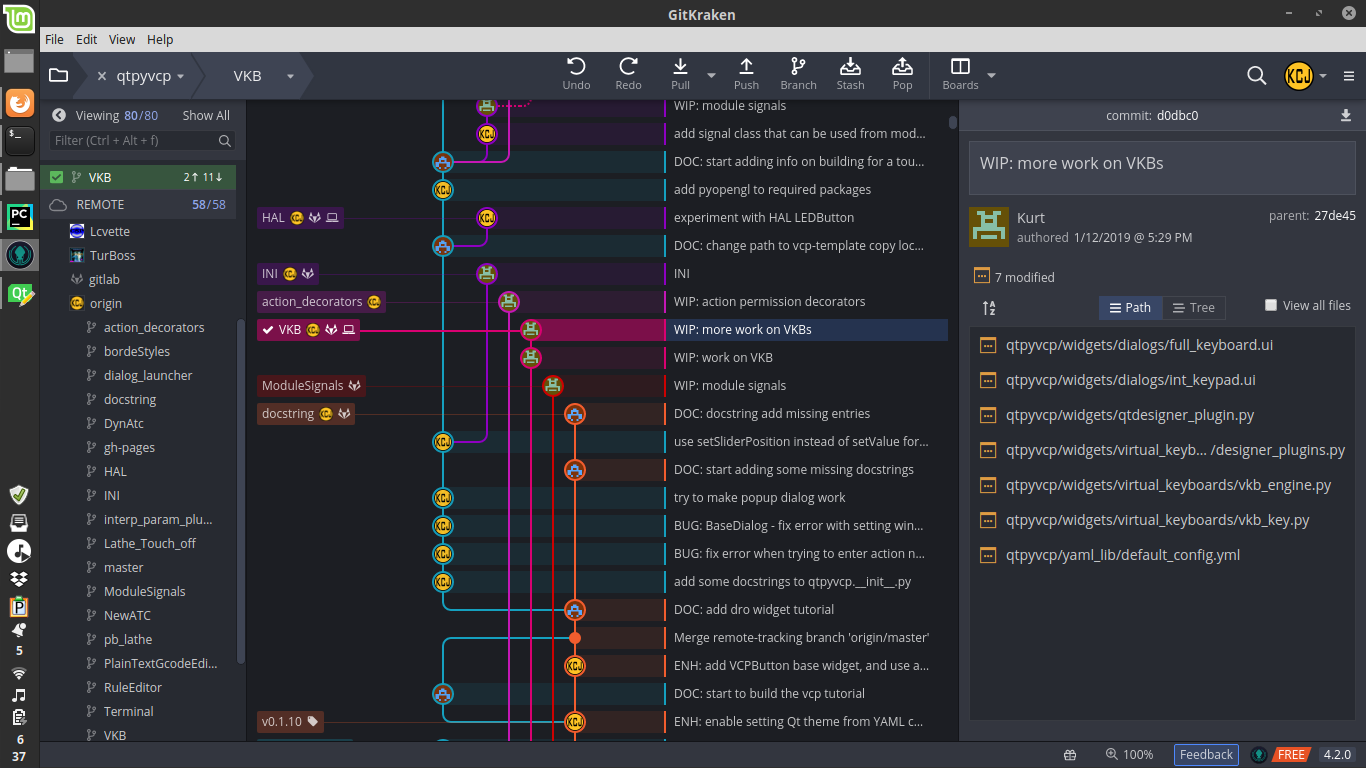1366x768 pixels.
Task: Pop the stash with Pop icon
Action: coord(902,67)
